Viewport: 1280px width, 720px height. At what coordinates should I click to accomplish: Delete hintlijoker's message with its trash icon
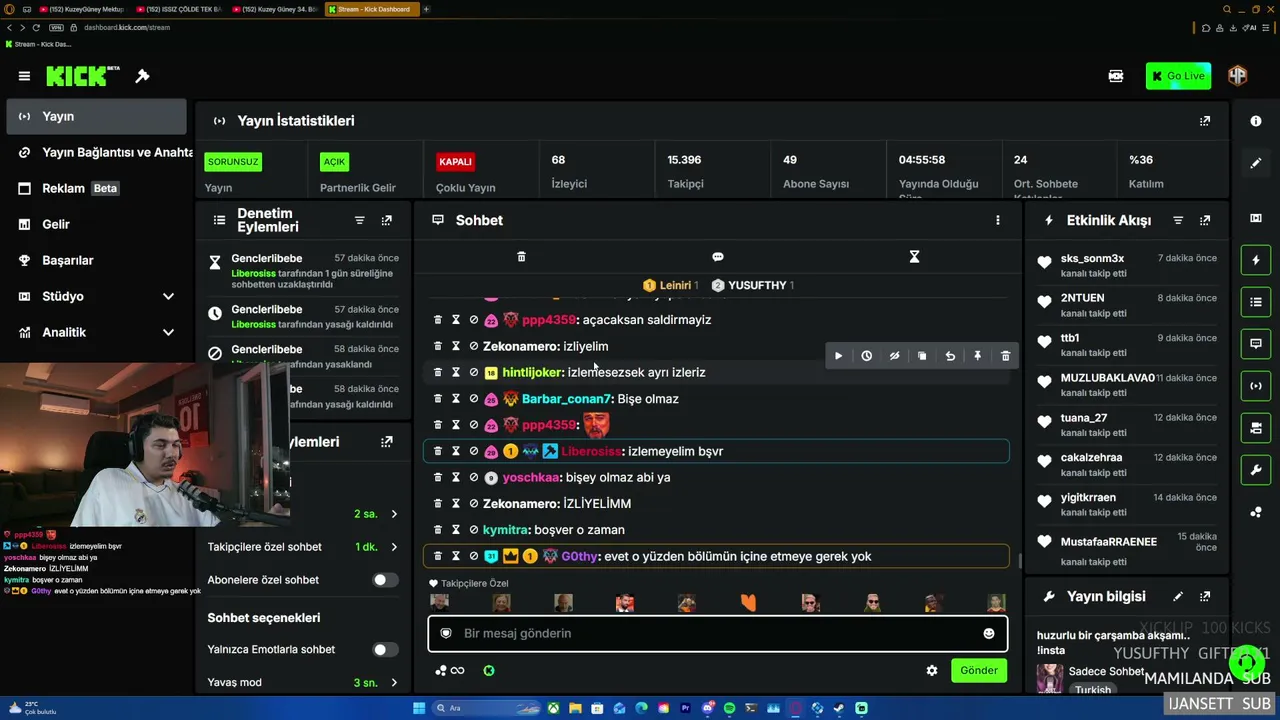coord(437,372)
